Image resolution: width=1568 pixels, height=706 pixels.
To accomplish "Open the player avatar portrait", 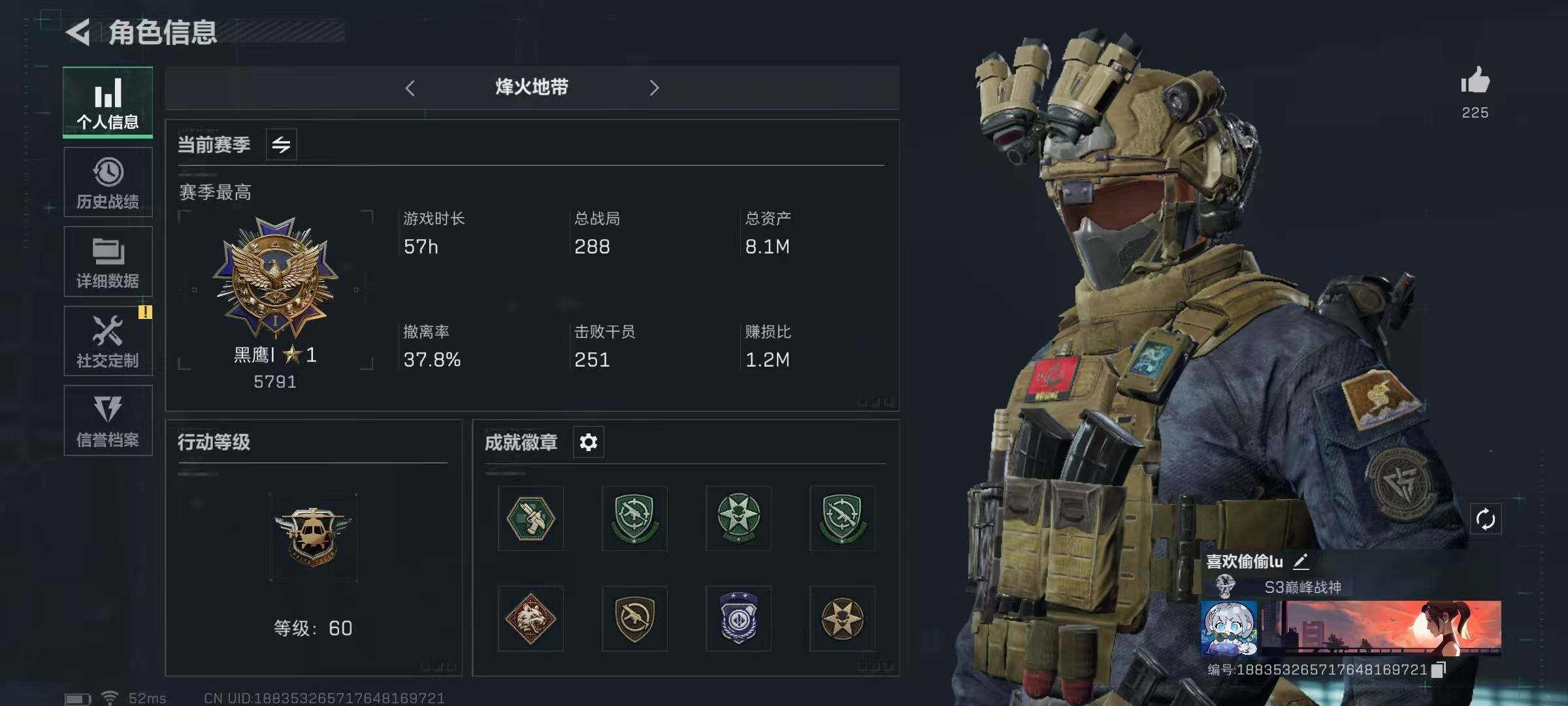I will (x=1229, y=628).
